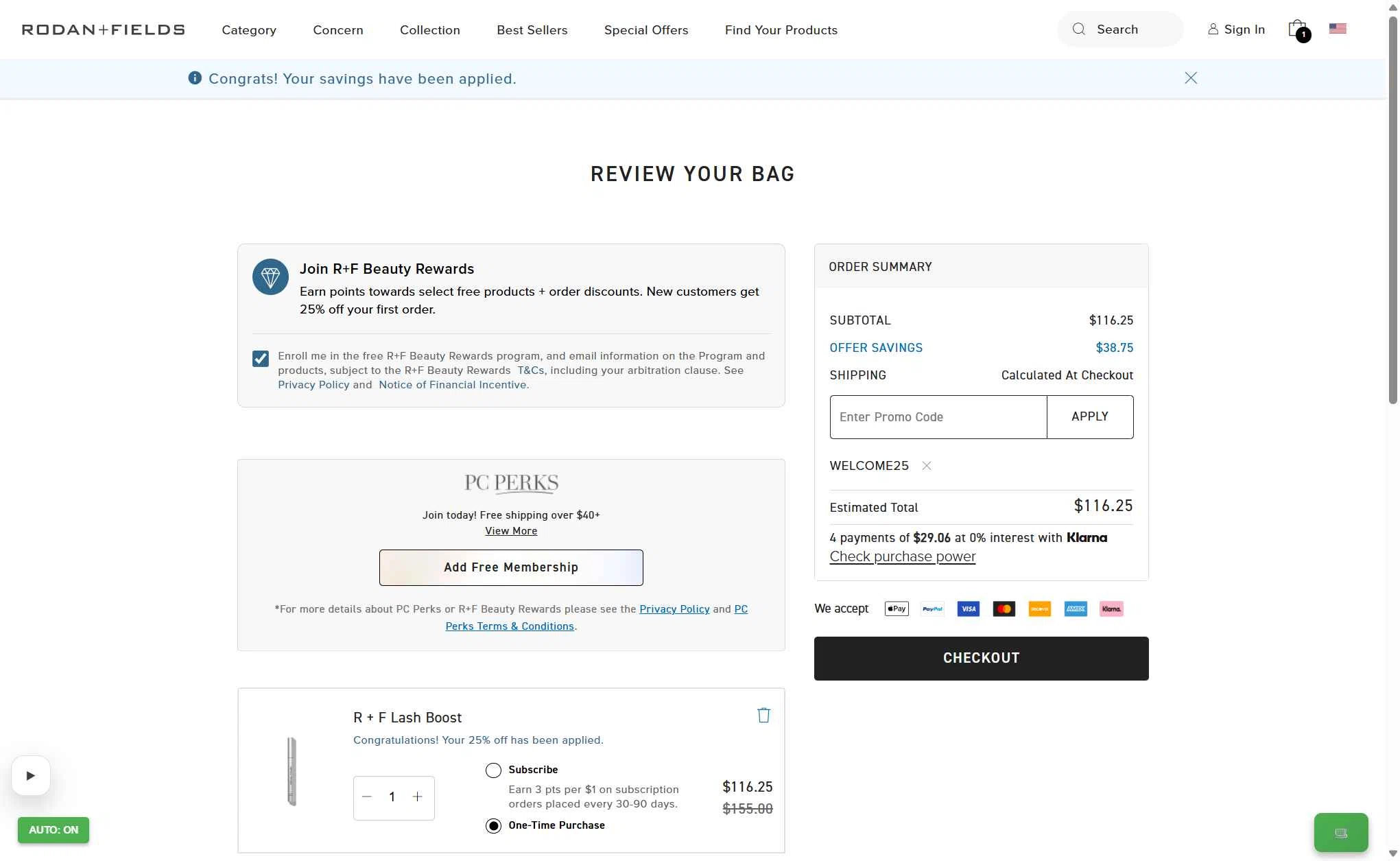Open the T&Cs link

pos(530,370)
